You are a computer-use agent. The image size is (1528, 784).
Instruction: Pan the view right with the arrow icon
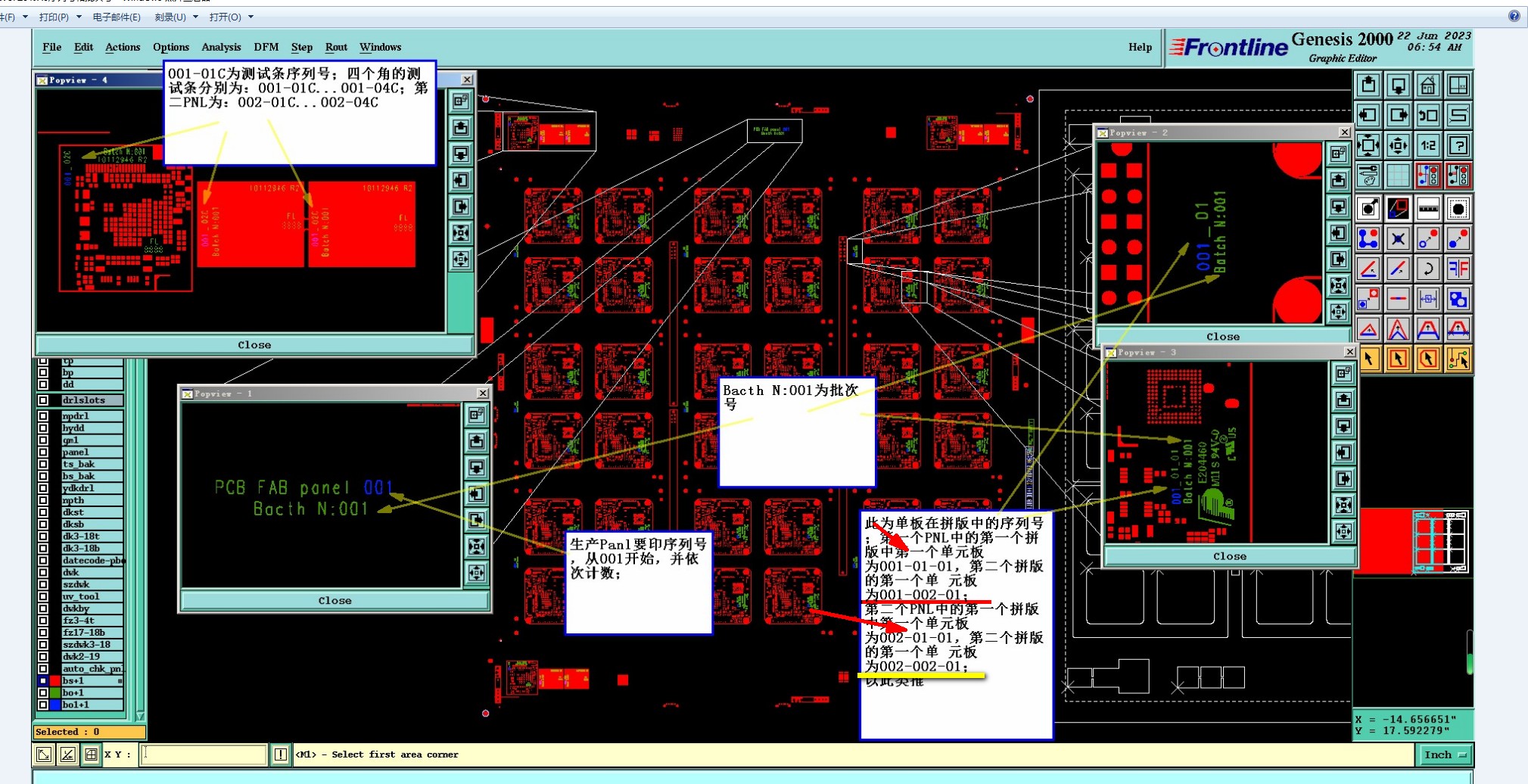[x=1399, y=115]
